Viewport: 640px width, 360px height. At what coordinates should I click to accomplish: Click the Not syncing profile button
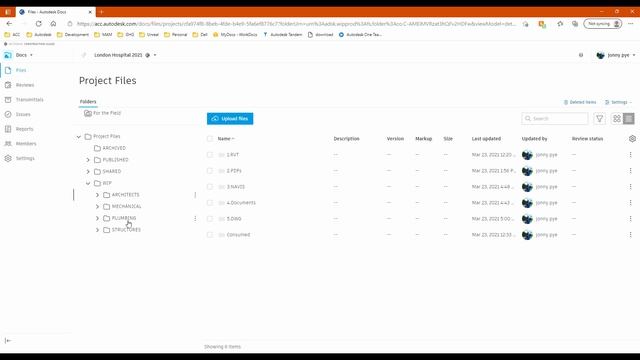[602, 24]
